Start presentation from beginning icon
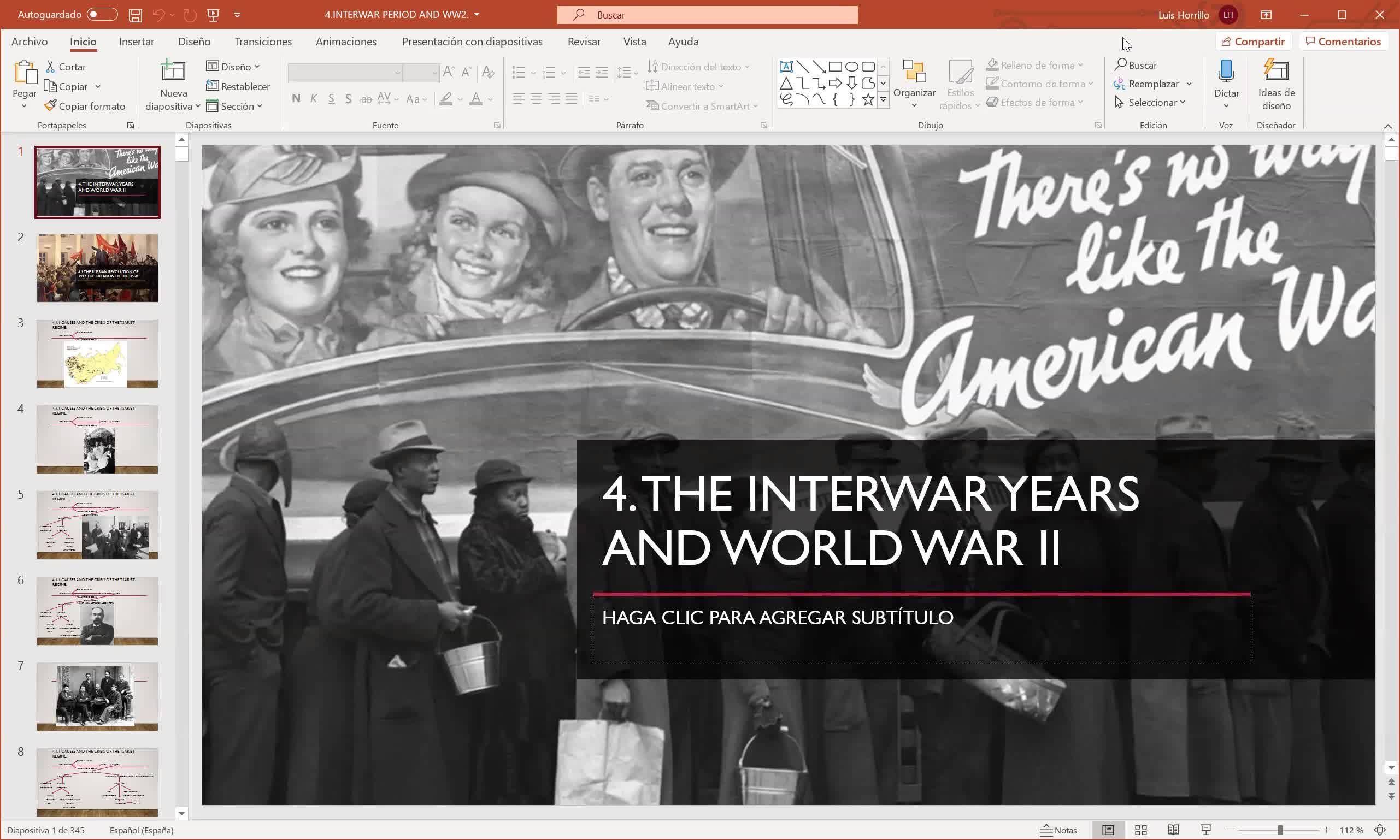 tap(214, 15)
